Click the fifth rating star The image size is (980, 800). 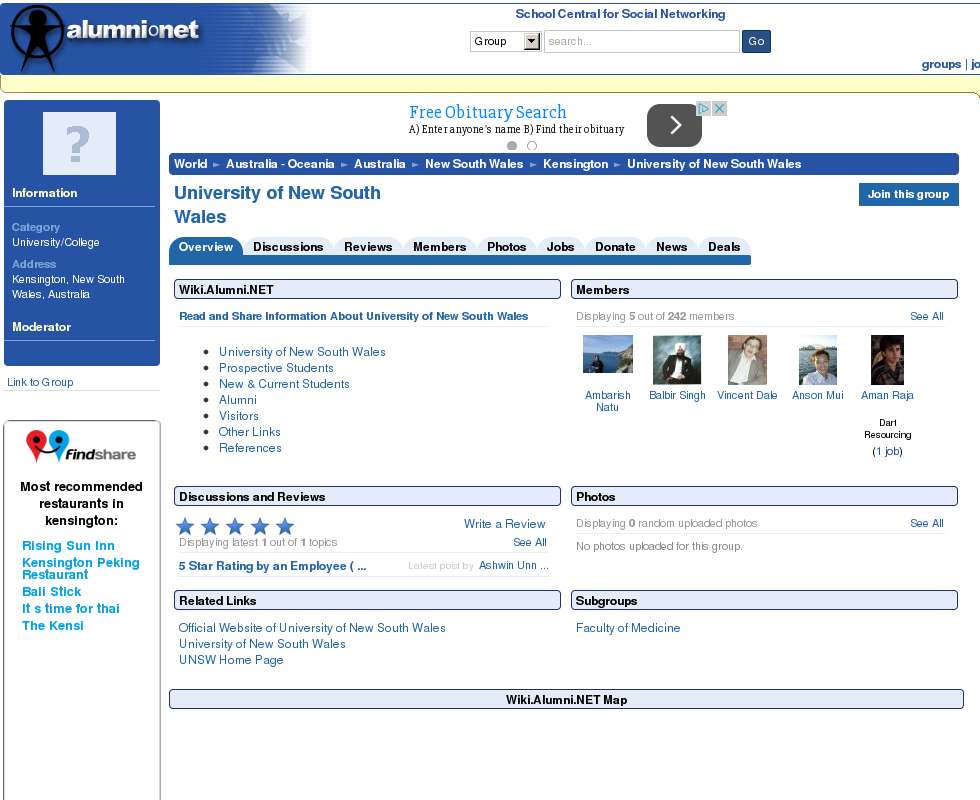[285, 526]
